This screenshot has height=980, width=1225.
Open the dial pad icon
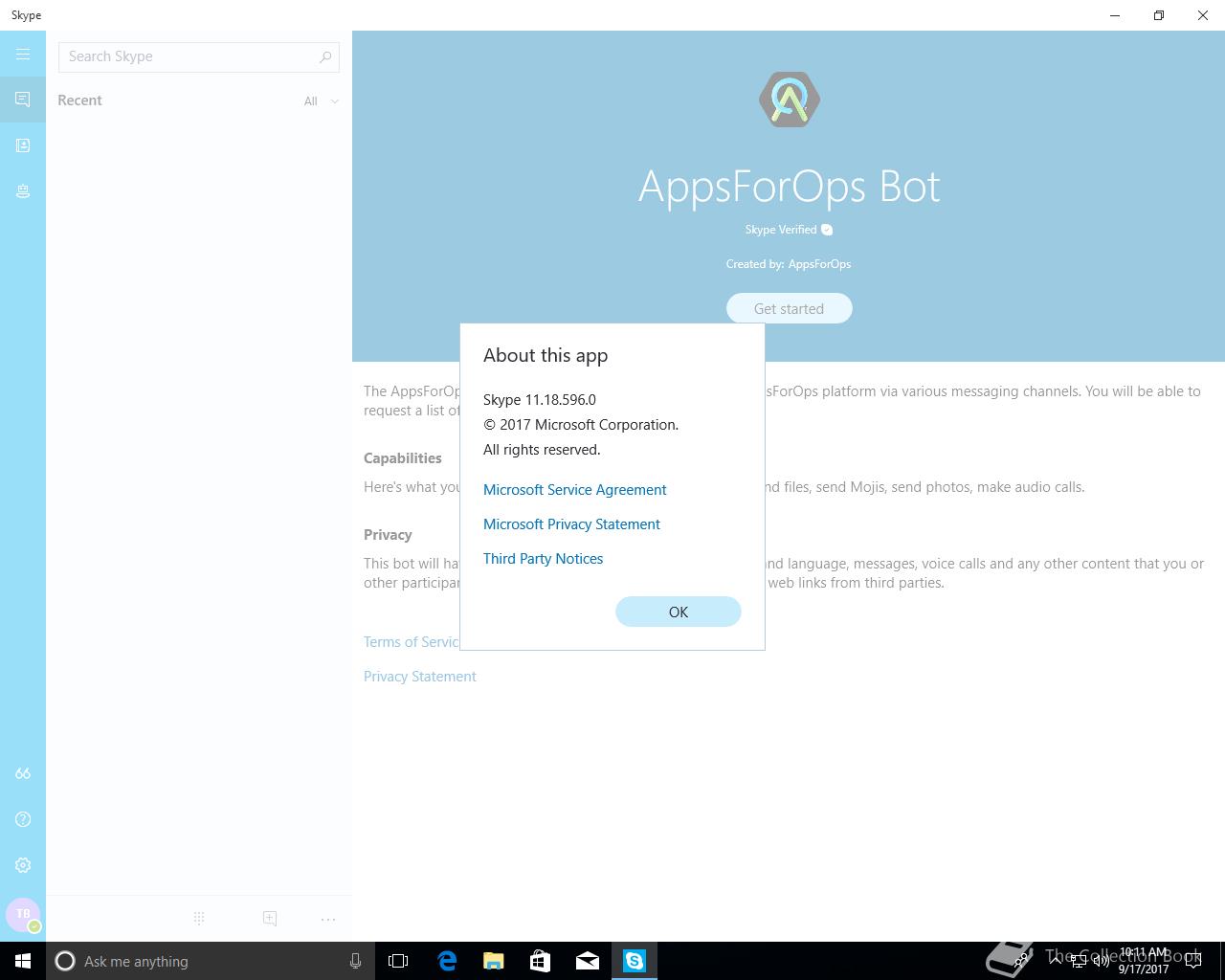[199, 919]
